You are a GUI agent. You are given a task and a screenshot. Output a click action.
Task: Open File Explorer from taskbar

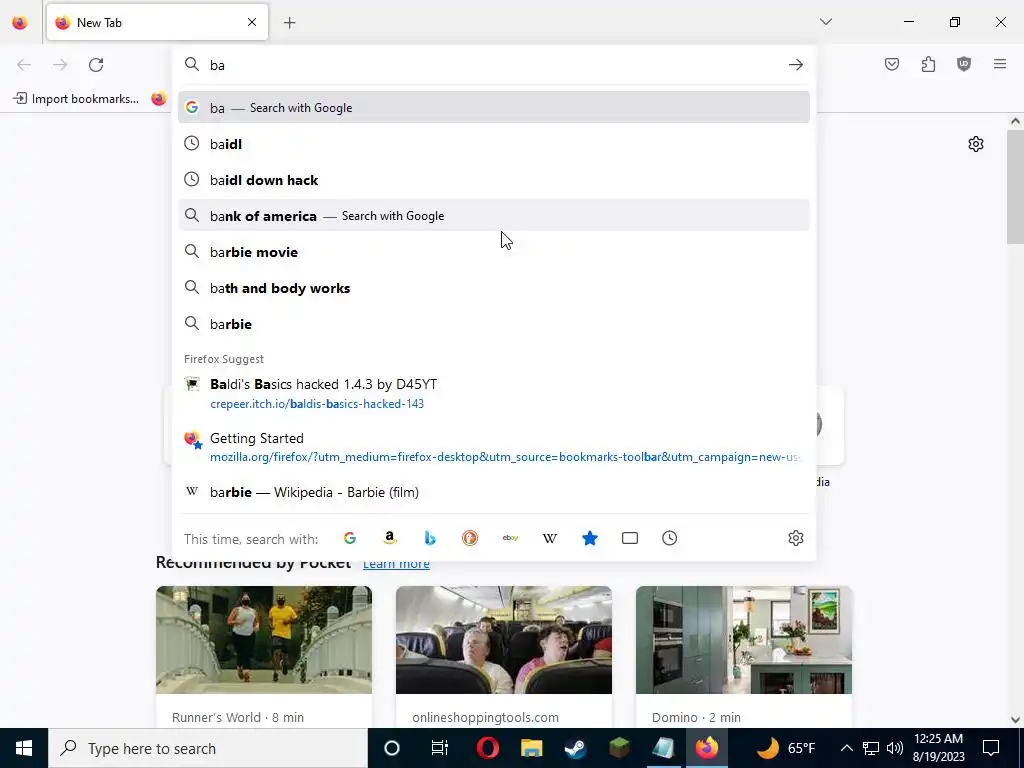click(531, 748)
